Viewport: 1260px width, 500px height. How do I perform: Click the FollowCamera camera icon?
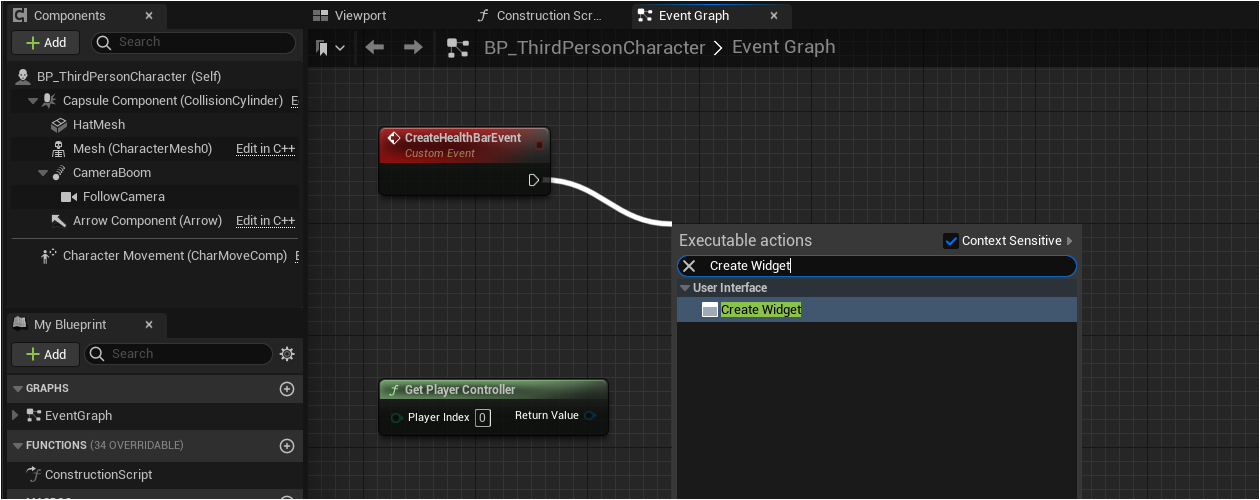coord(69,197)
